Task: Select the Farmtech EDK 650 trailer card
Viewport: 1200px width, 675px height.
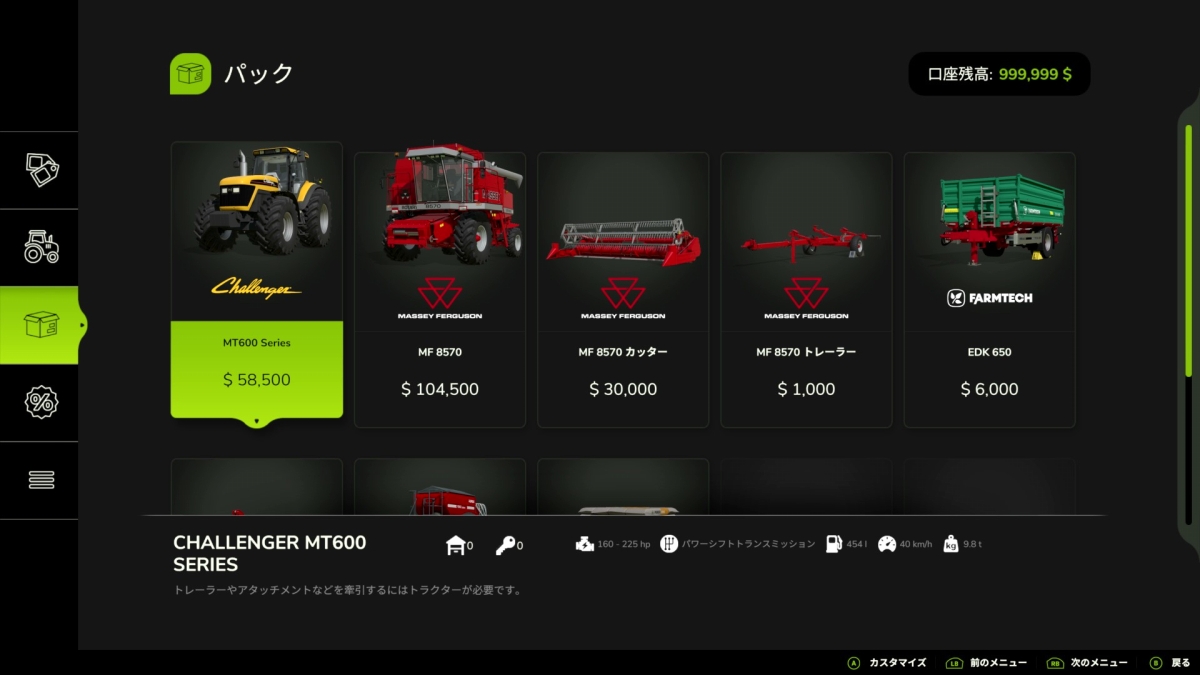Action: point(990,290)
